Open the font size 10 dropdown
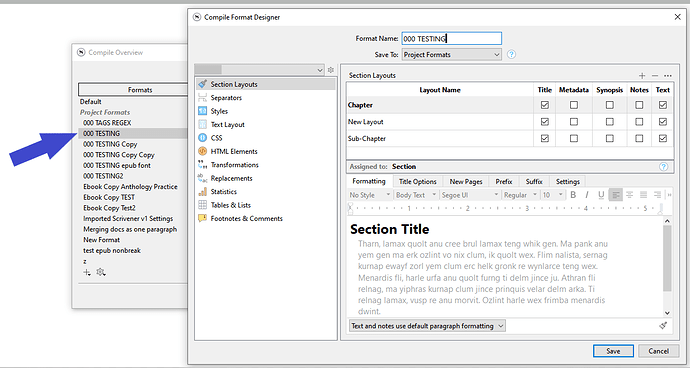The height and width of the screenshot is (368, 690). [553, 195]
